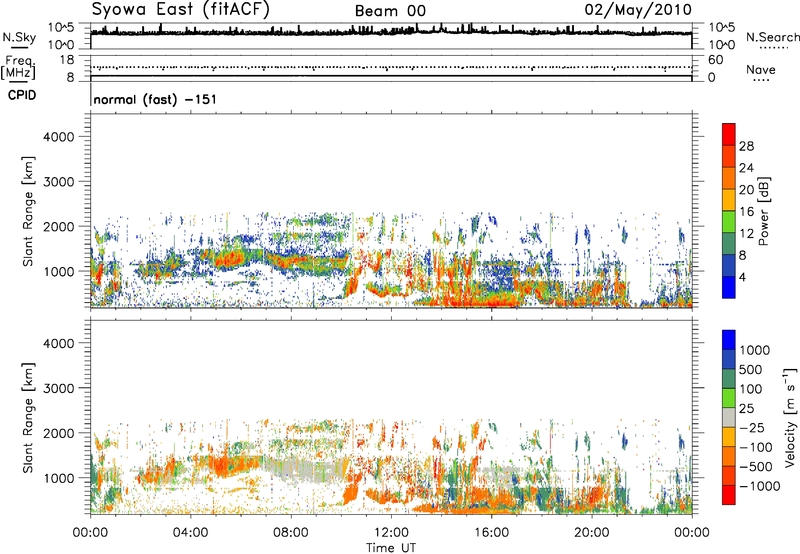
Task: Click the date "02/May/2010"
Action: coord(638,10)
